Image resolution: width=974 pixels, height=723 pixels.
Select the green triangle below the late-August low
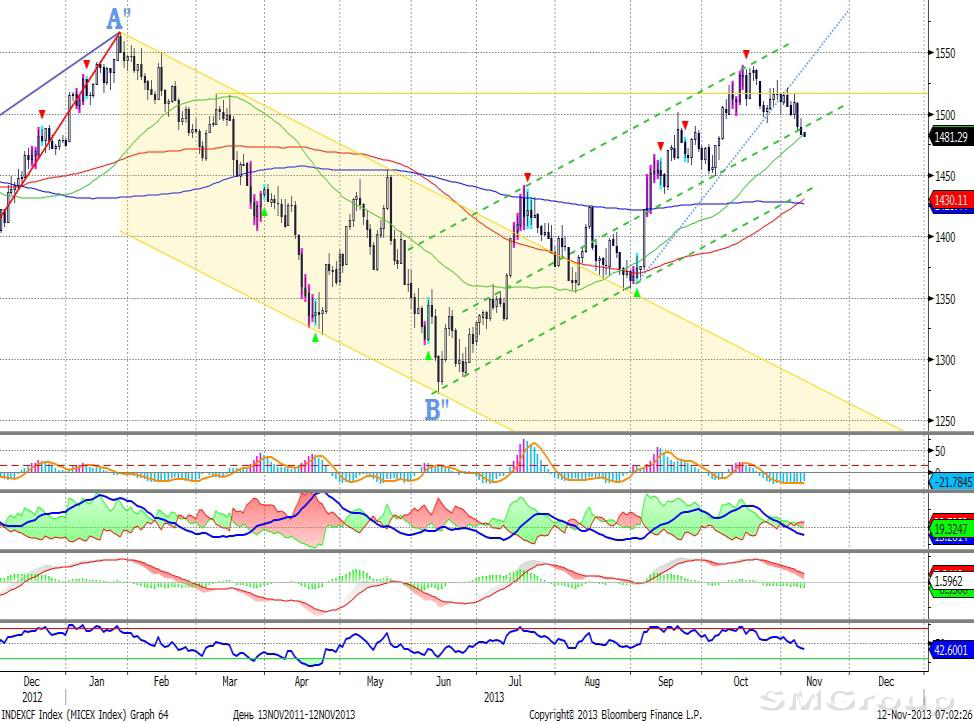click(x=637, y=293)
